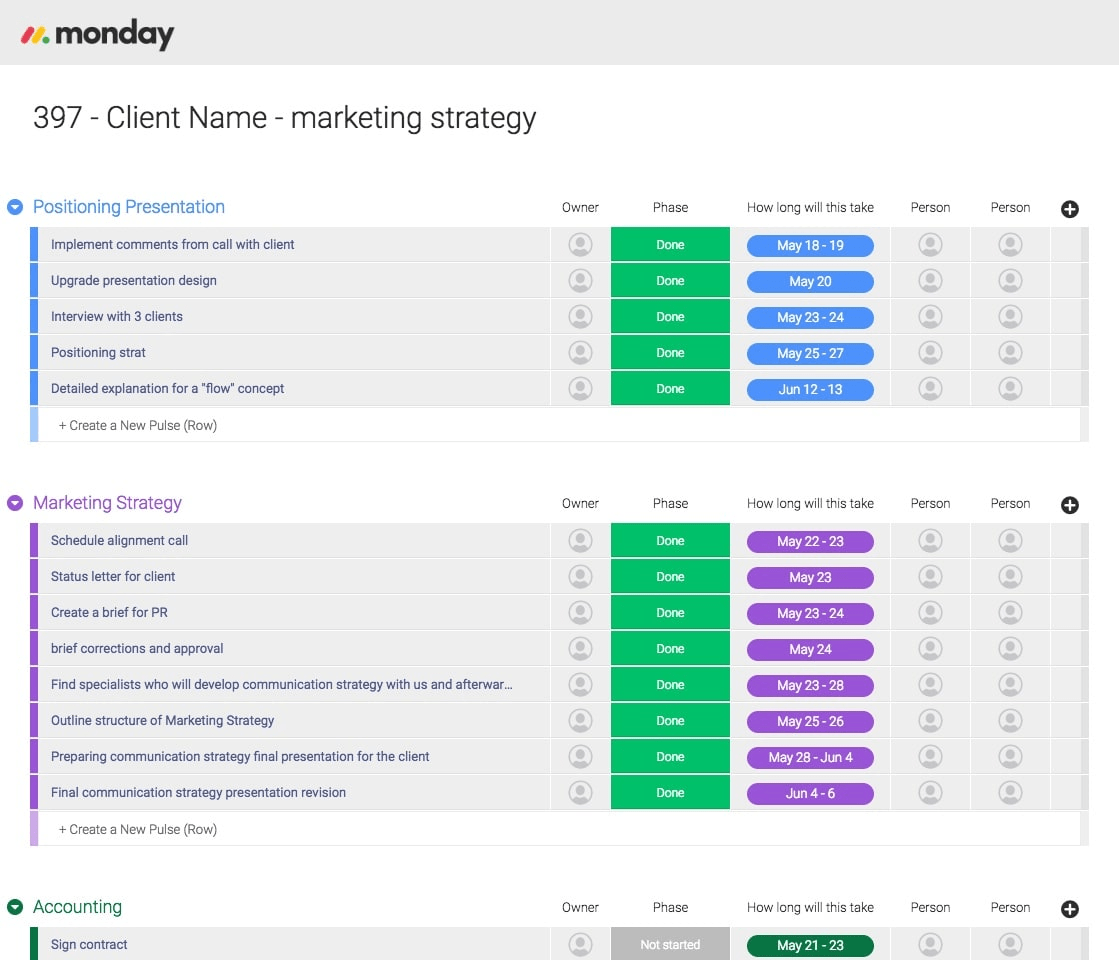The image size is (1119, 960).
Task: Open Find specialists who will develop communication item
Action: [282, 684]
